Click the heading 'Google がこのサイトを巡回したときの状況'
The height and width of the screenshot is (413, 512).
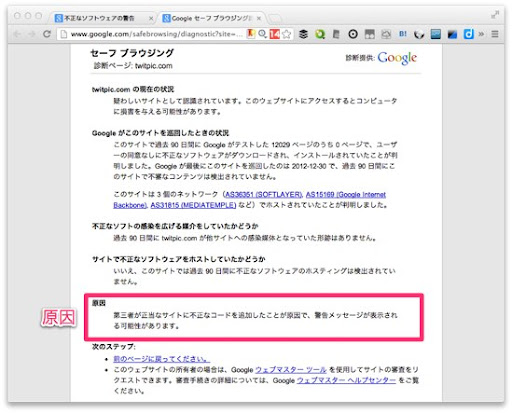[160, 133]
